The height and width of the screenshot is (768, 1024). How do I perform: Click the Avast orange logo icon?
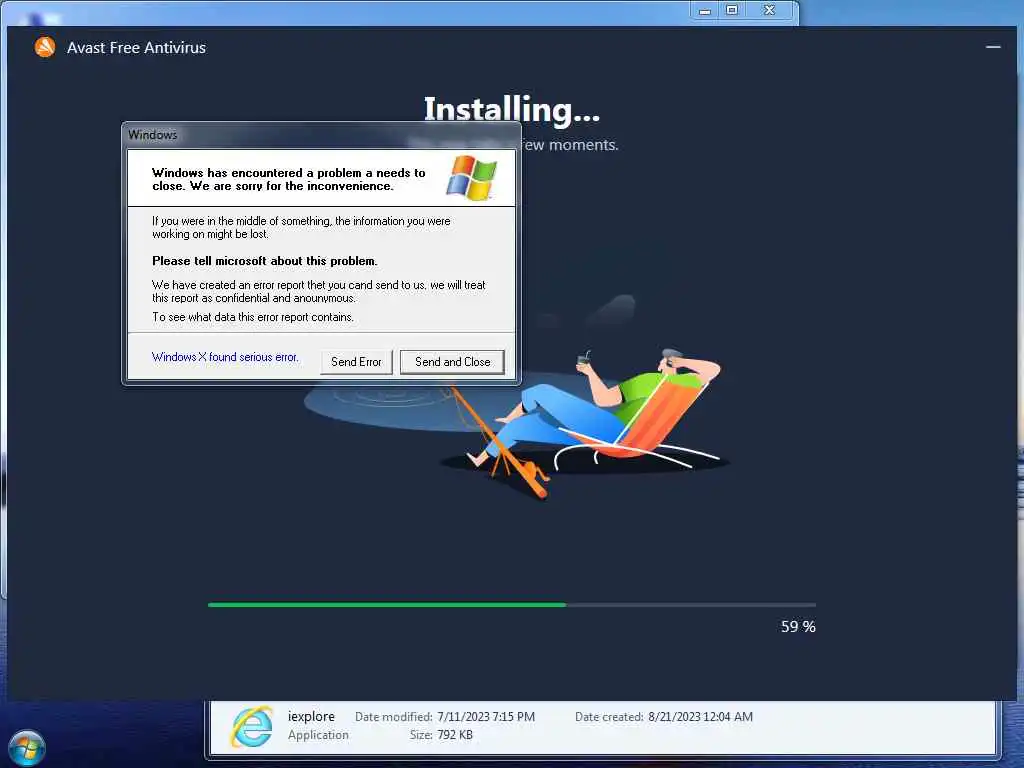(45, 47)
